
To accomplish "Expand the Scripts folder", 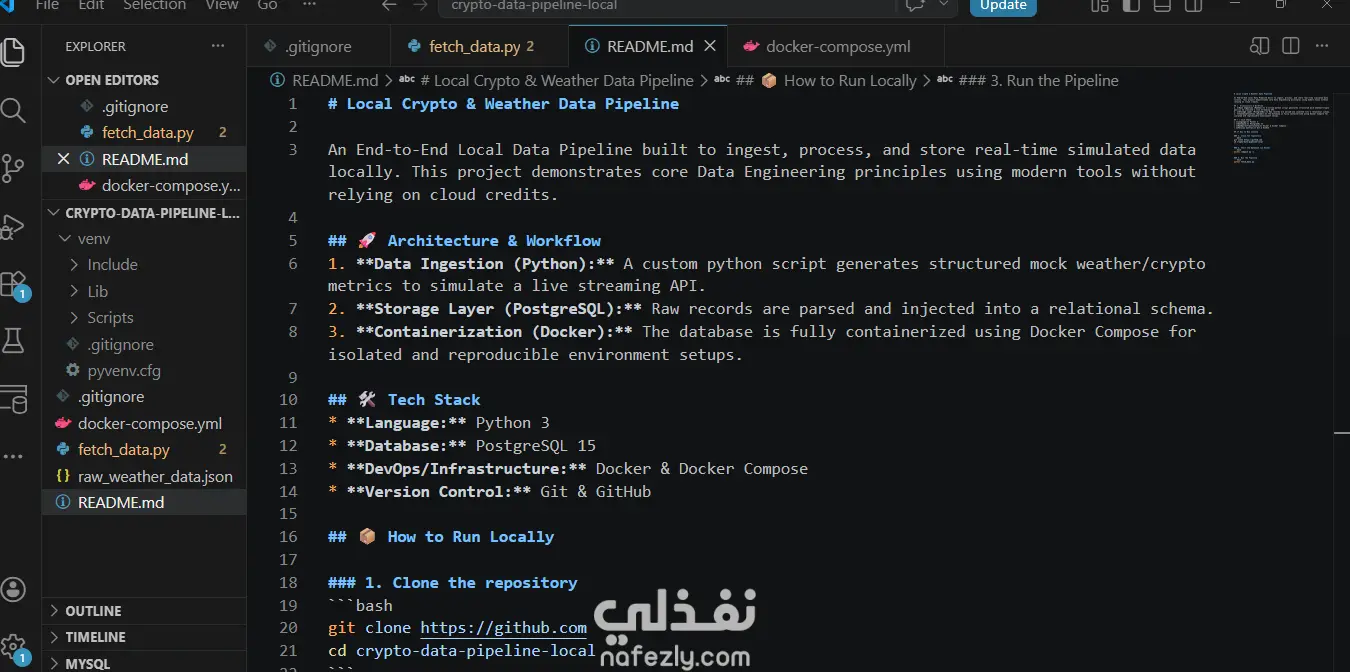I will point(75,318).
